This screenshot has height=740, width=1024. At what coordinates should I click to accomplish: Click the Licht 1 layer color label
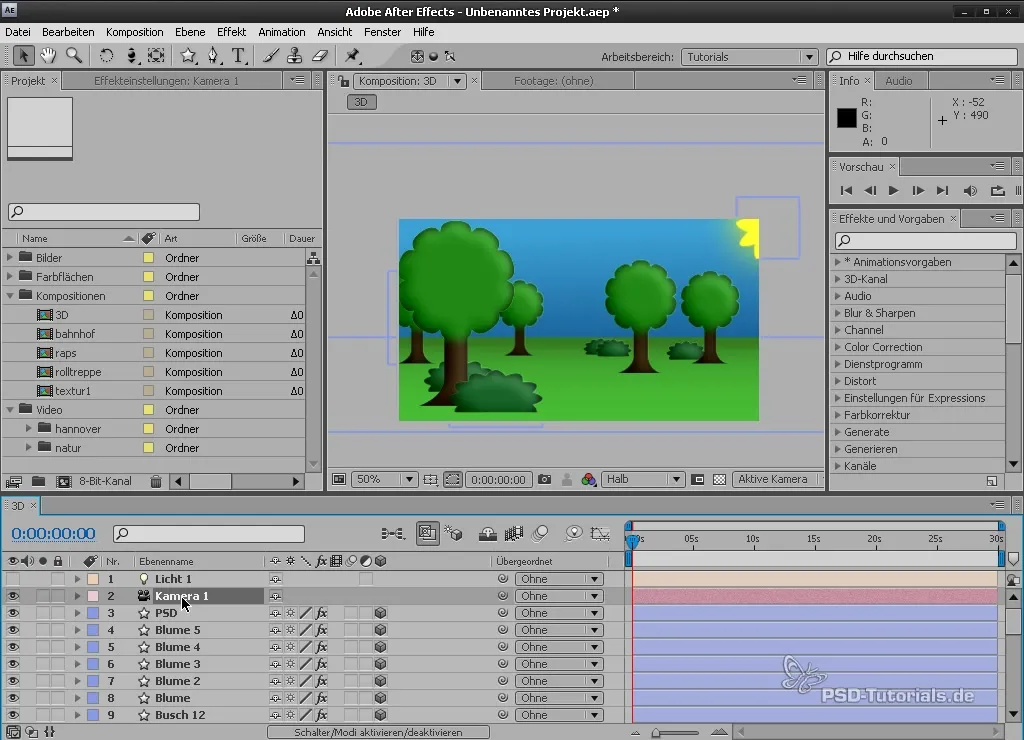92,579
